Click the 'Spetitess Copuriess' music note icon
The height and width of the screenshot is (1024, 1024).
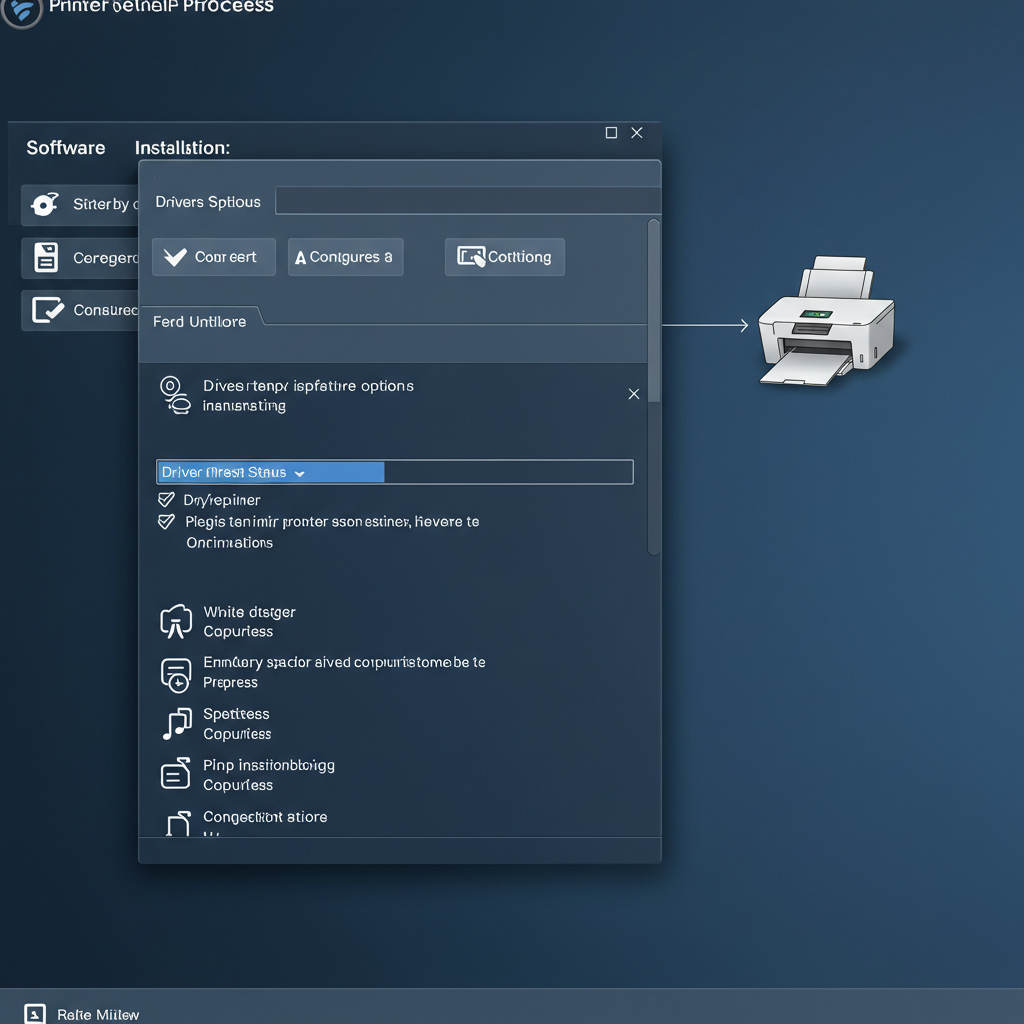(176, 724)
